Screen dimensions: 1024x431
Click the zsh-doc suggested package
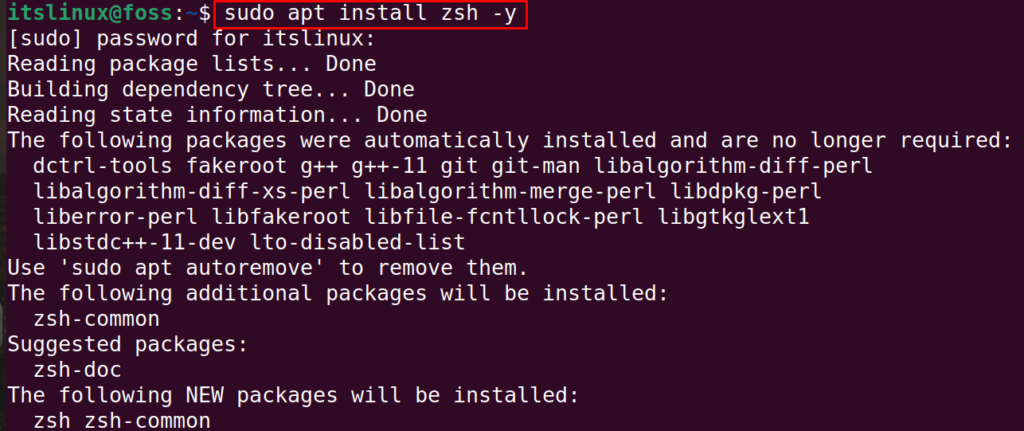77,370
